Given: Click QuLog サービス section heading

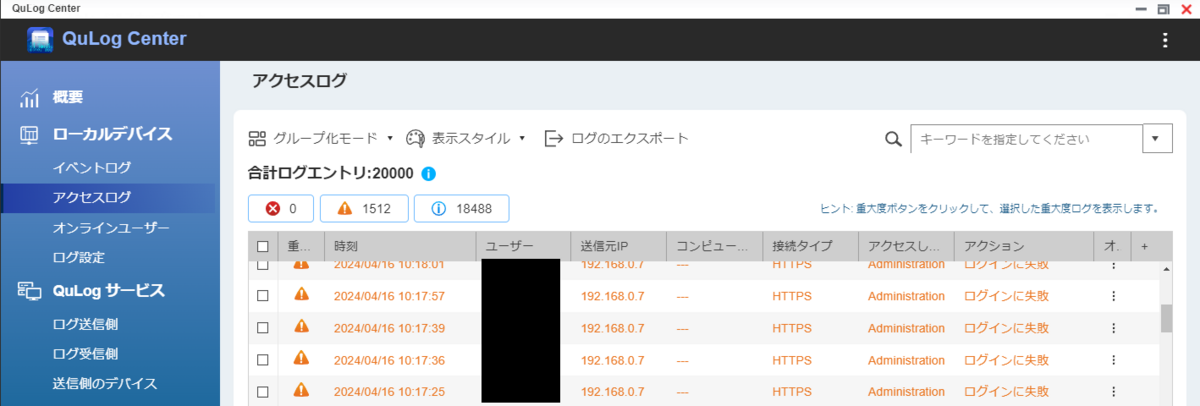Looking at the screenshot, I should (x=108, y=291).
